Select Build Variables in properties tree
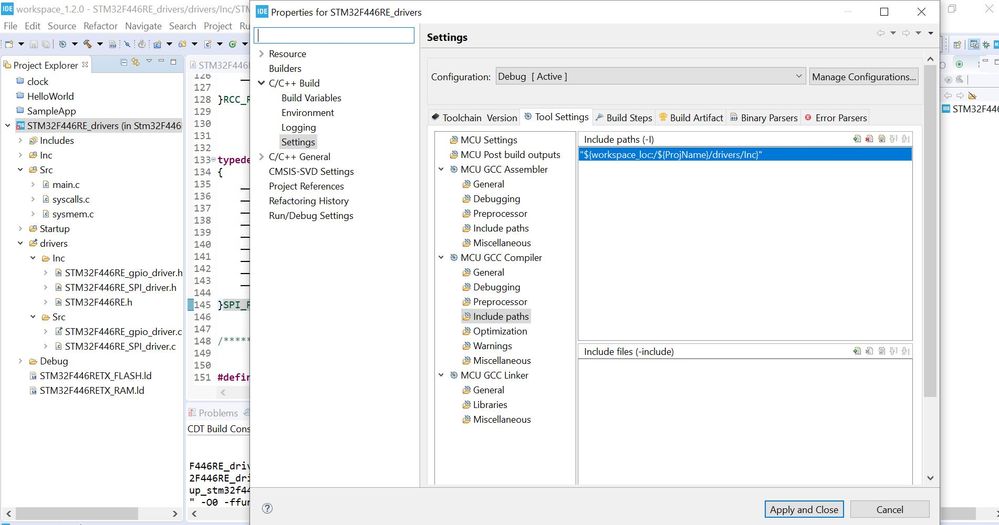Screen dimensions: 999x525 point(311,97)
